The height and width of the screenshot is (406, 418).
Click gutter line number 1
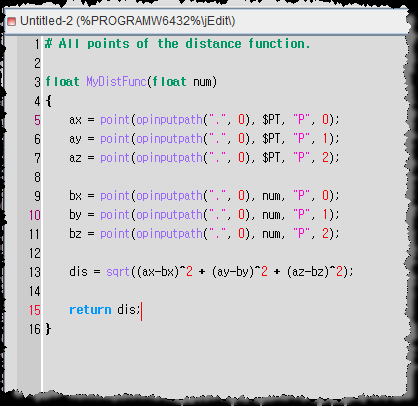[x=37, y=44]
